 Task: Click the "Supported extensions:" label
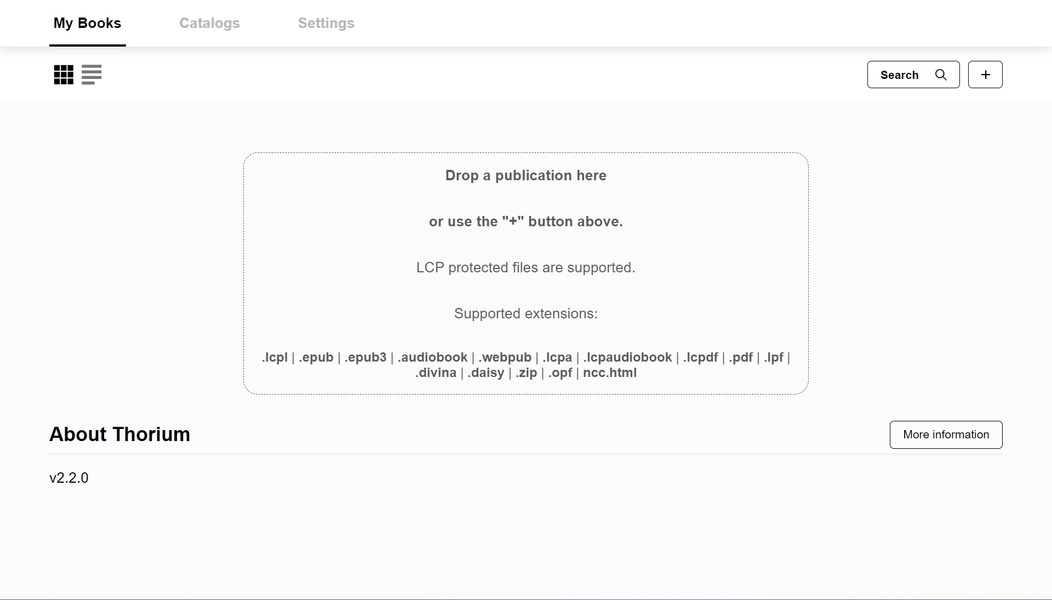tap(526, 313)
